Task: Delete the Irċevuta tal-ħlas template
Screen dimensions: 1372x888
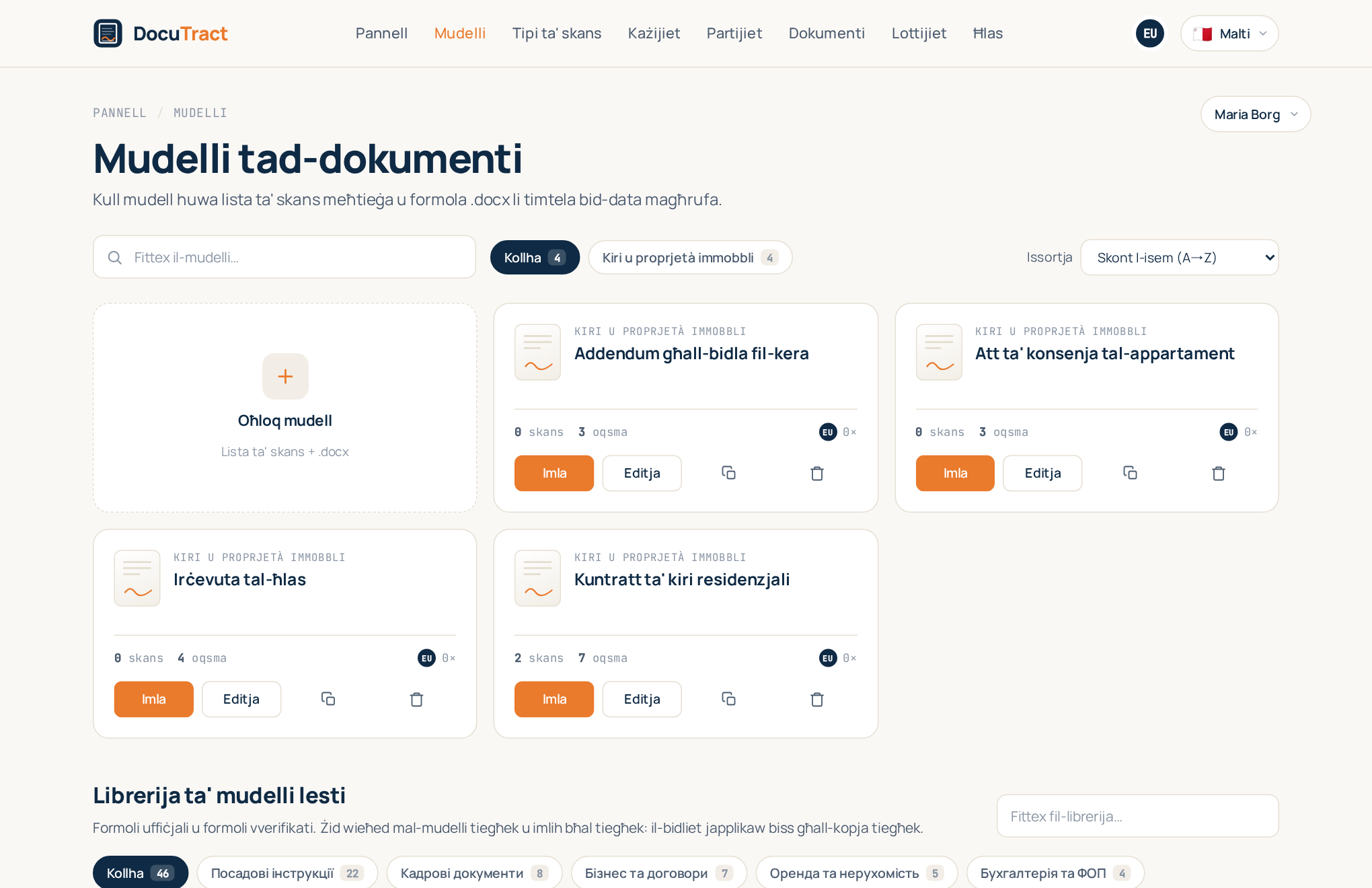Action: (417, 699)
